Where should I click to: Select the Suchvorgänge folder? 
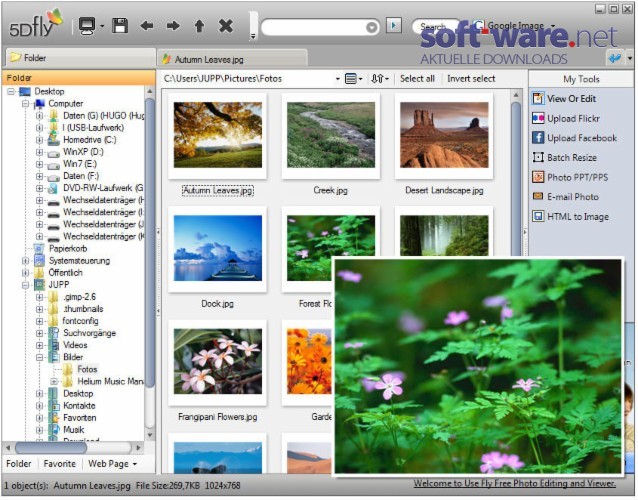(90, 333)
